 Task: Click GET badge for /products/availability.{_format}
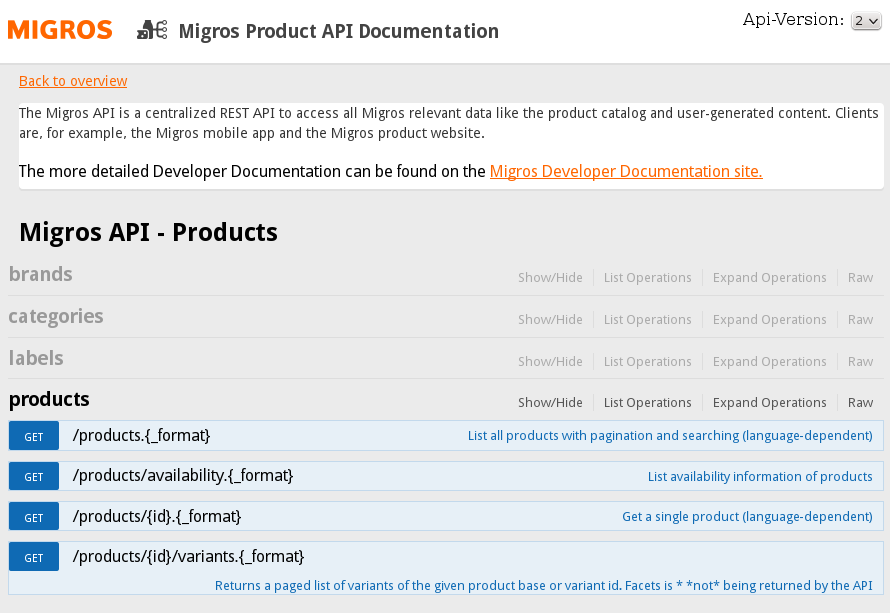pos(34,477)
